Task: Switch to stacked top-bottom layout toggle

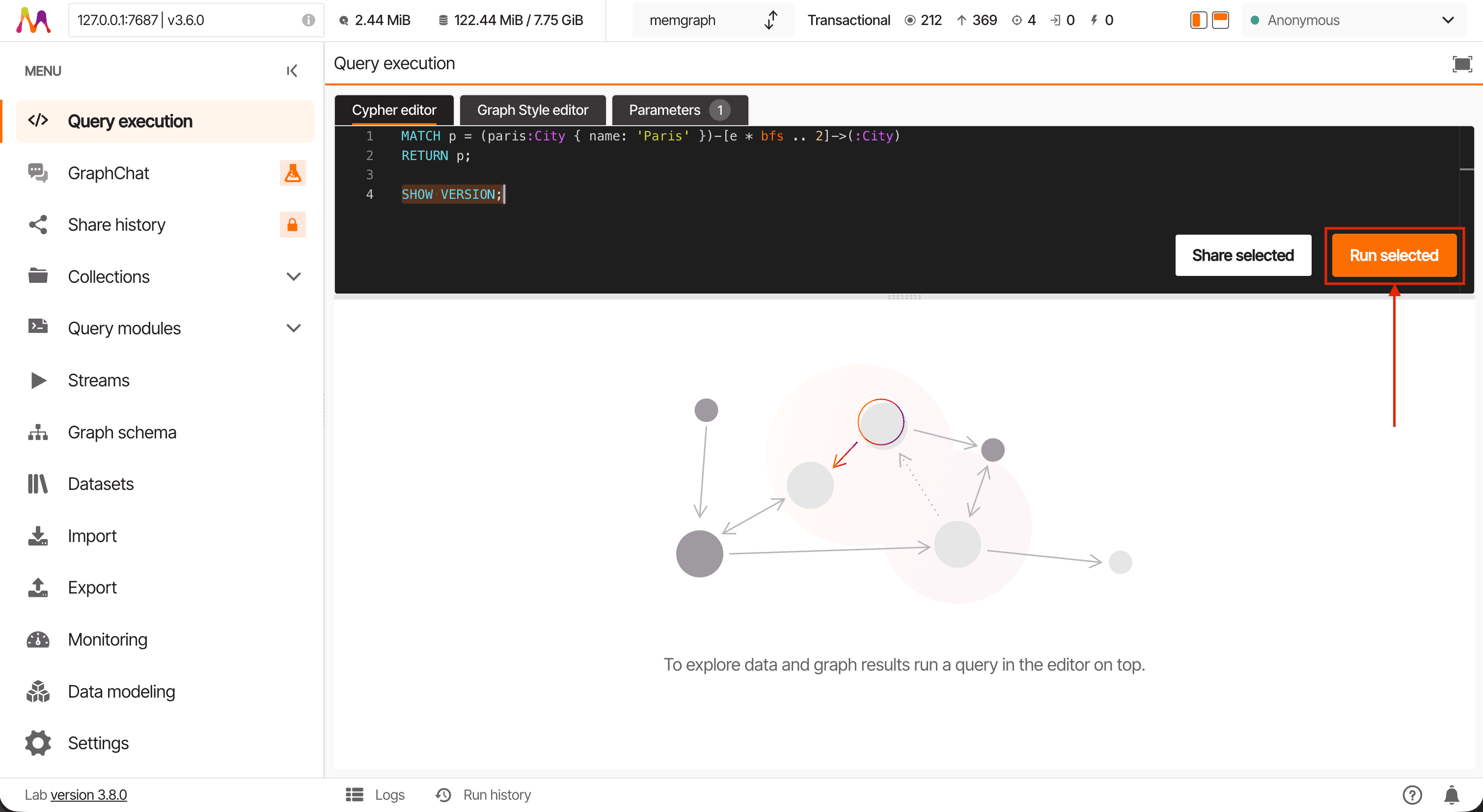Action: tap(1220, 20)
